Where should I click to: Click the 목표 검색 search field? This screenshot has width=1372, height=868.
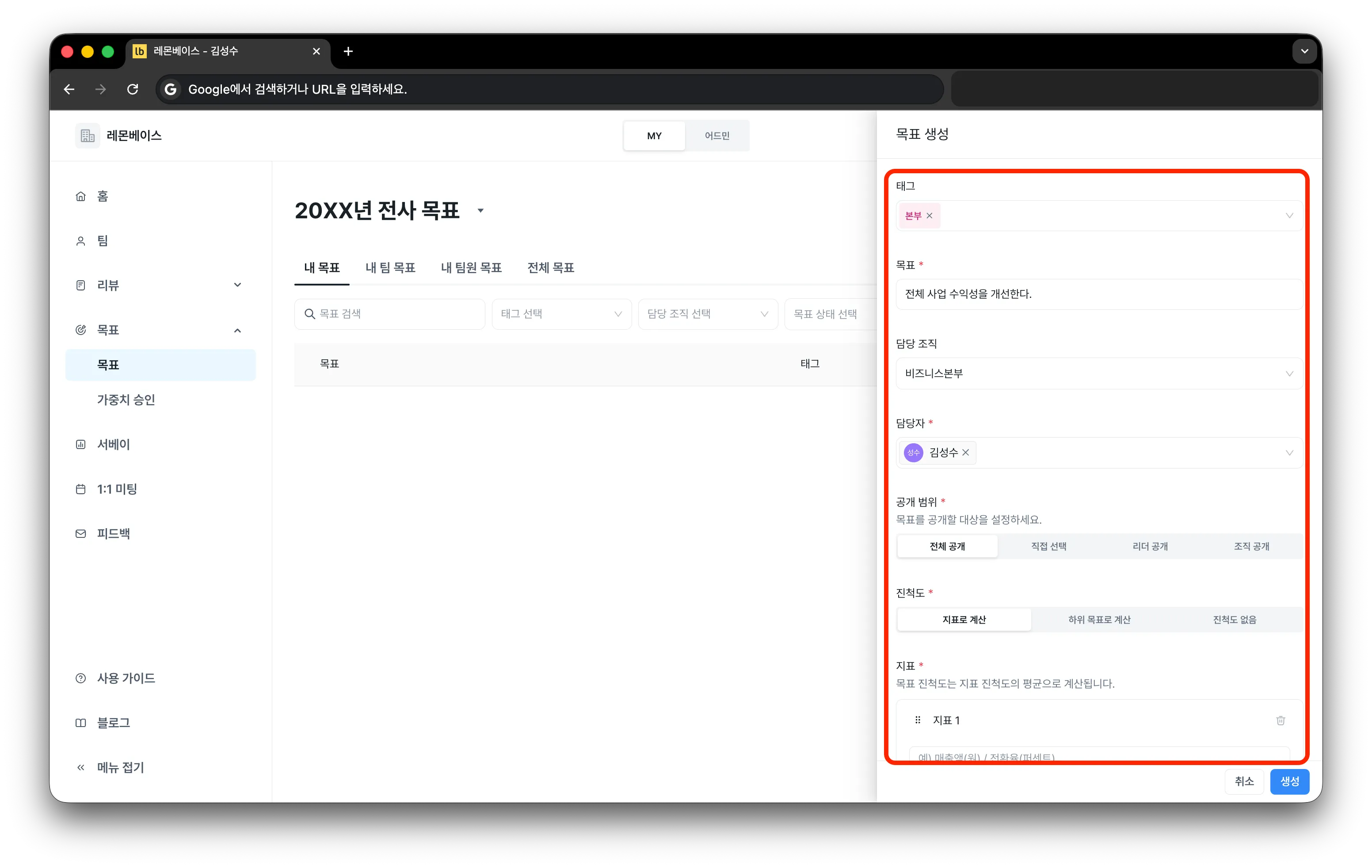pyautogui.click(x=390, y=314)
